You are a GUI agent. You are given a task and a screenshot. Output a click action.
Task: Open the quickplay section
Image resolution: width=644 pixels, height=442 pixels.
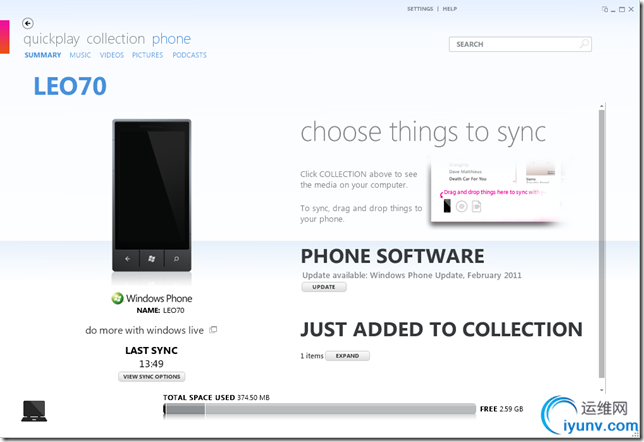coord(51,39)
